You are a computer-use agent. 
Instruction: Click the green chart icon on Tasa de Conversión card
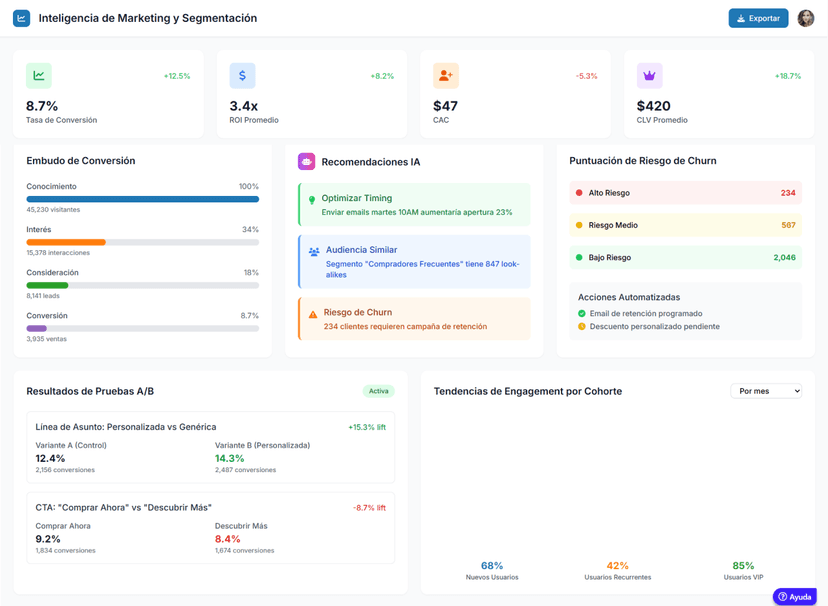39,75
